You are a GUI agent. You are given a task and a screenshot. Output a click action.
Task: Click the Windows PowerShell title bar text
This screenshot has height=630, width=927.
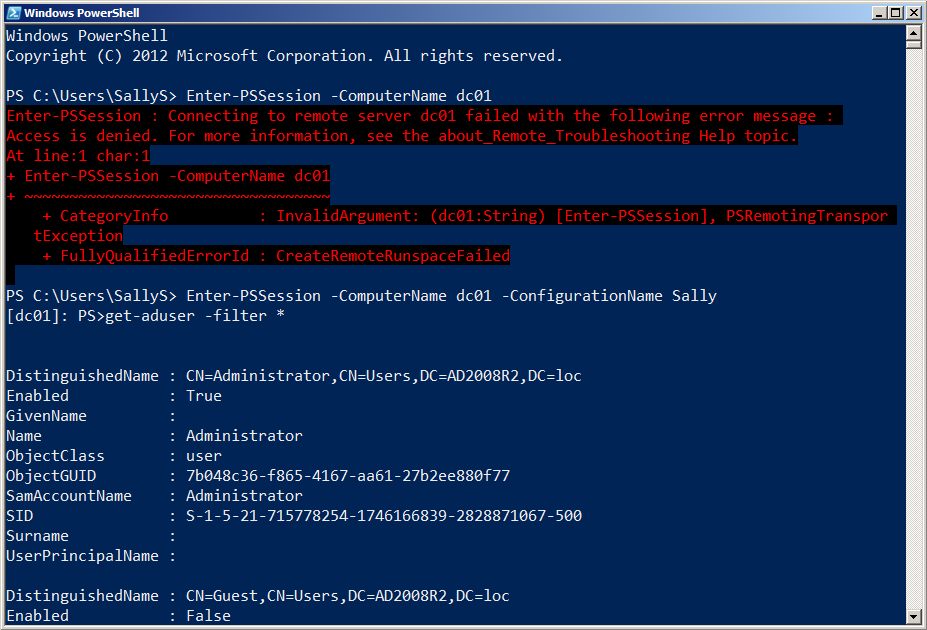82,13
